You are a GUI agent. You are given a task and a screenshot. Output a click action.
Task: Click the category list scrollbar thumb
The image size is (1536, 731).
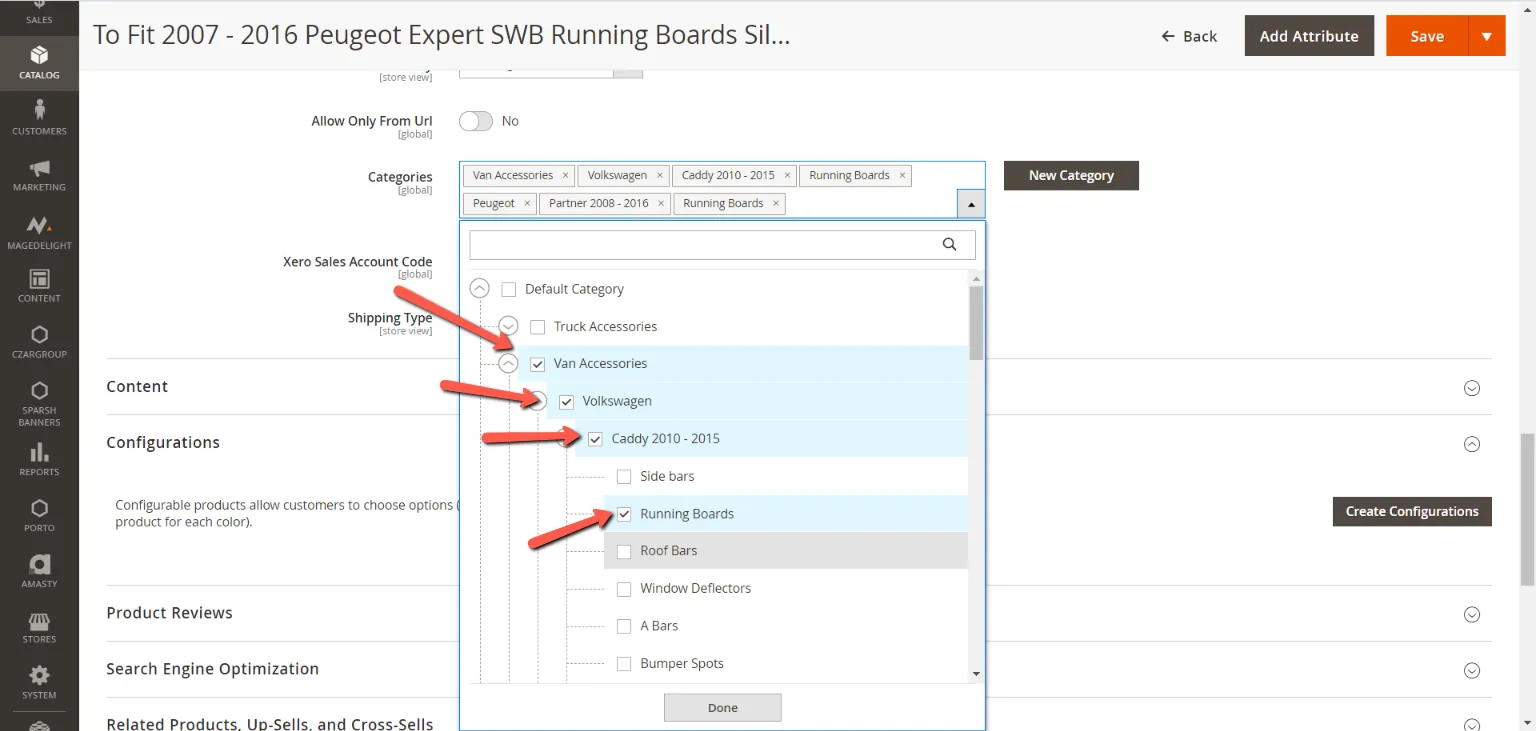tap(976, 322)
